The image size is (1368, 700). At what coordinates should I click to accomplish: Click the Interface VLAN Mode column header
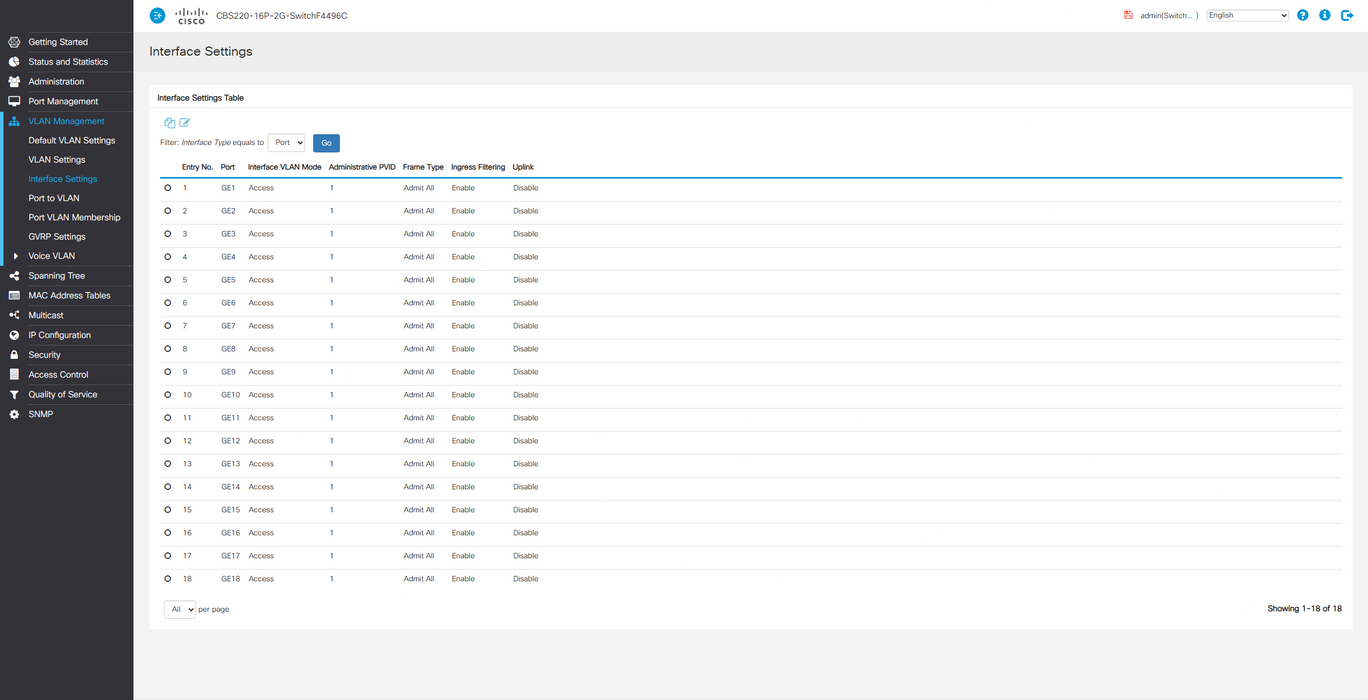coord(285,167)
